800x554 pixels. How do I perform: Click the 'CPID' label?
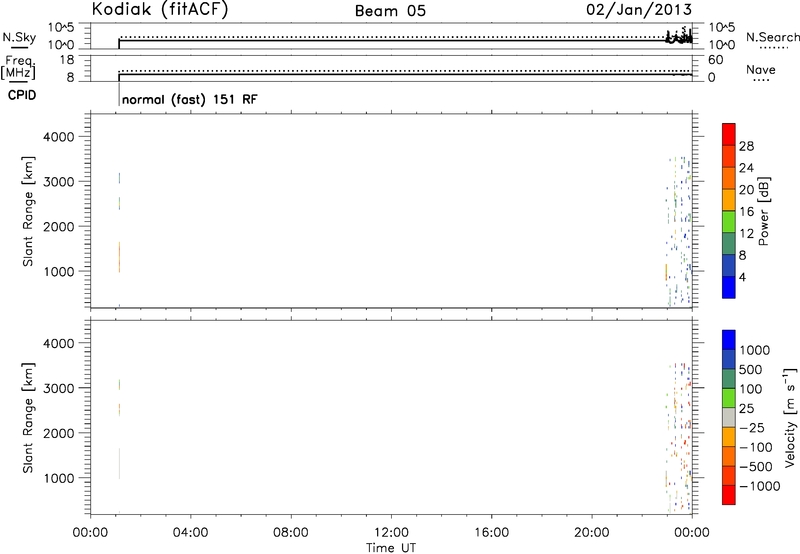coord(22,95)
